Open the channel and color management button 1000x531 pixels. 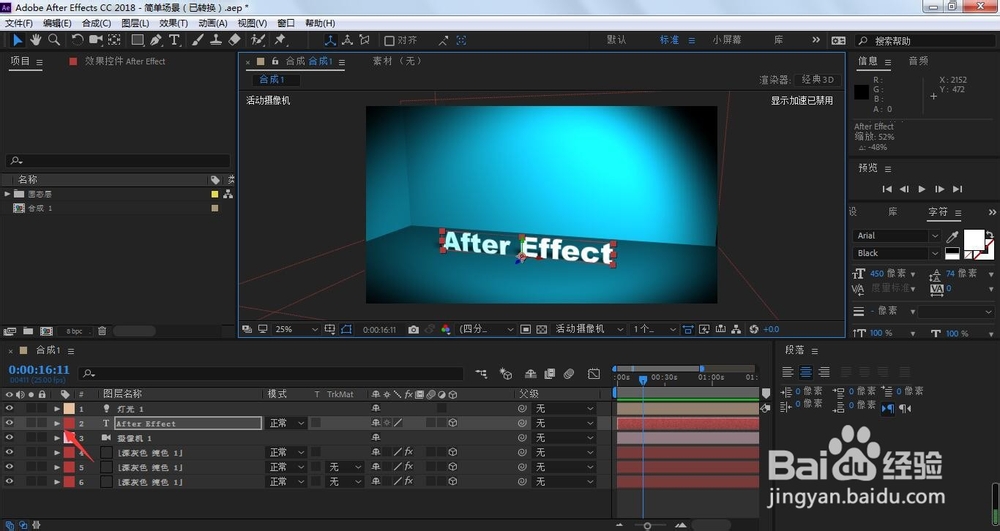(446, 330)
